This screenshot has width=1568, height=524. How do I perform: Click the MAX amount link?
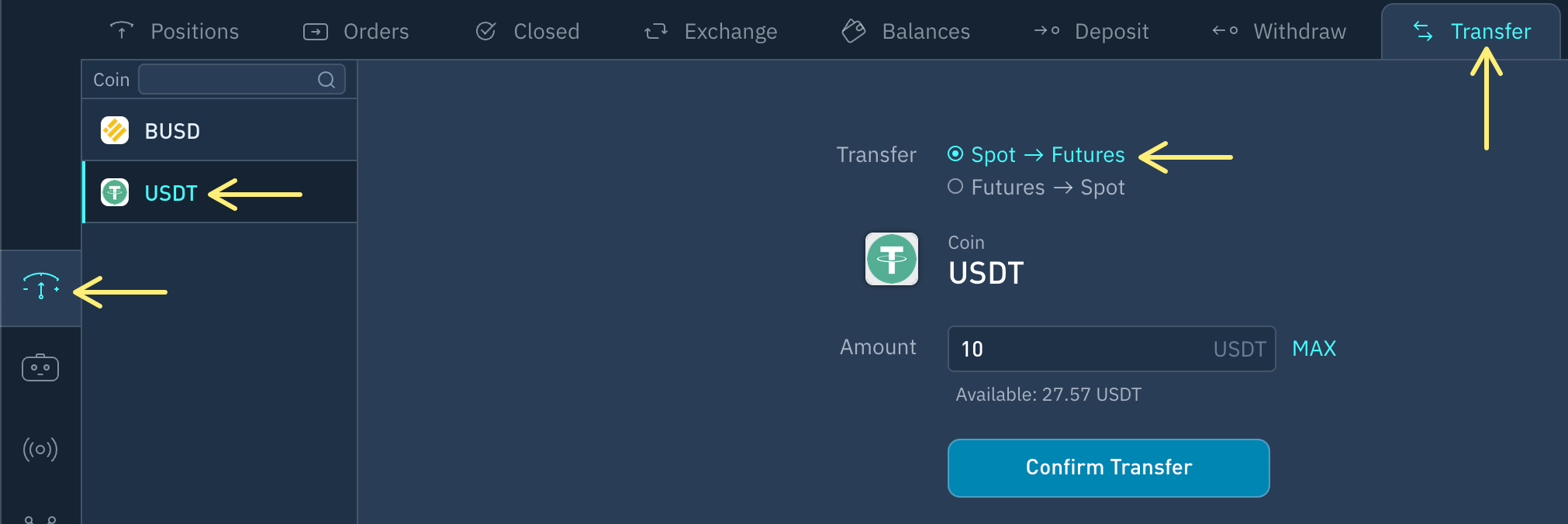(1314, 348)
